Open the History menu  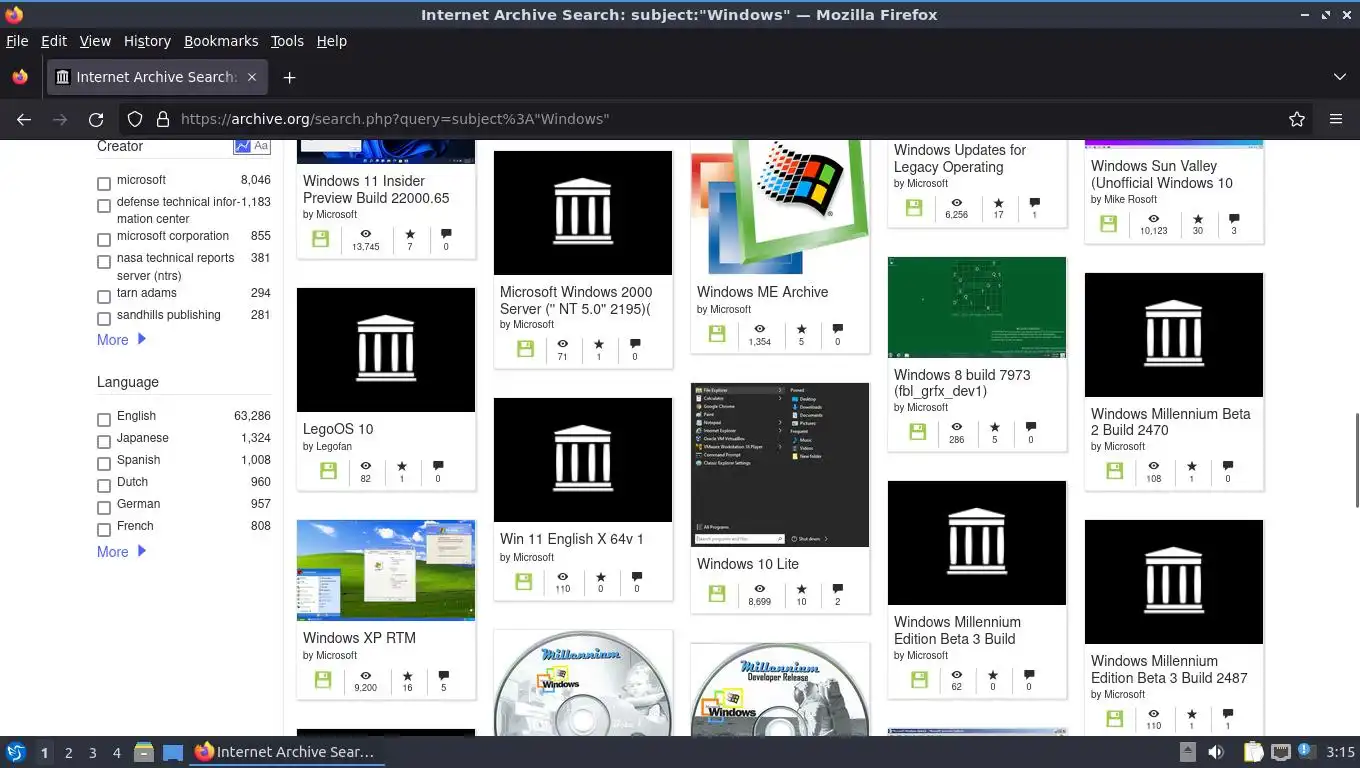pos(147,41)
